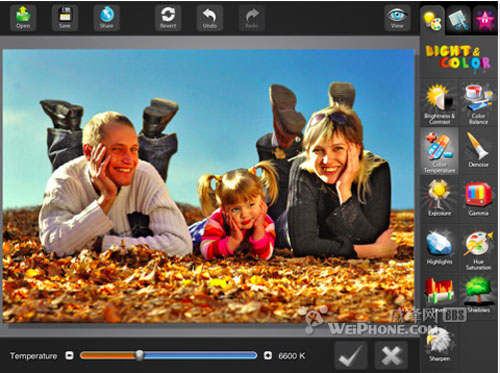Open the Color Balance tool

(478, 104)
